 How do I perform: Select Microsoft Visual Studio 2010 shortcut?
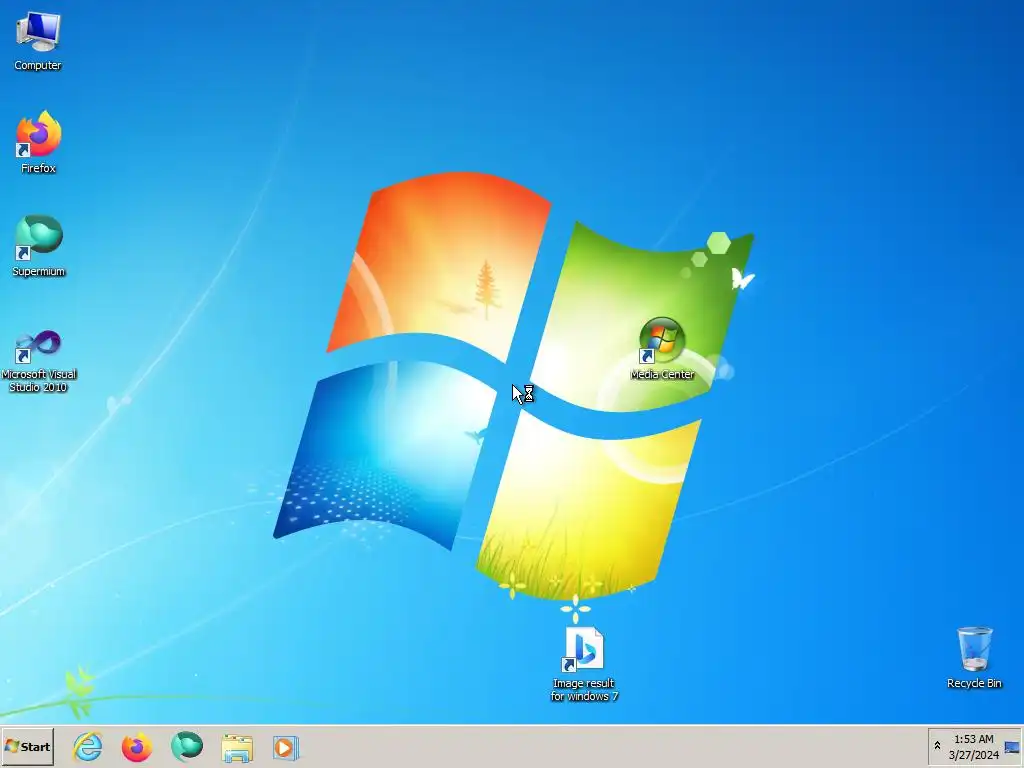point(39,360)
